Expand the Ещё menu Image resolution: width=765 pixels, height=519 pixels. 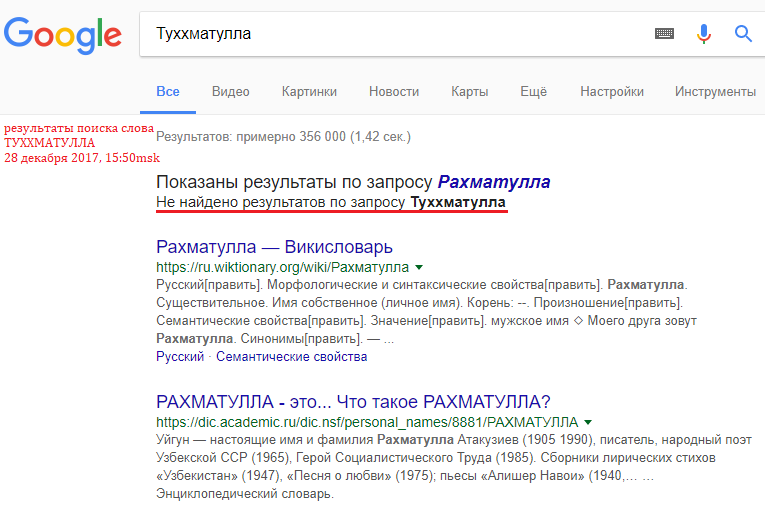tap(533, 92)
